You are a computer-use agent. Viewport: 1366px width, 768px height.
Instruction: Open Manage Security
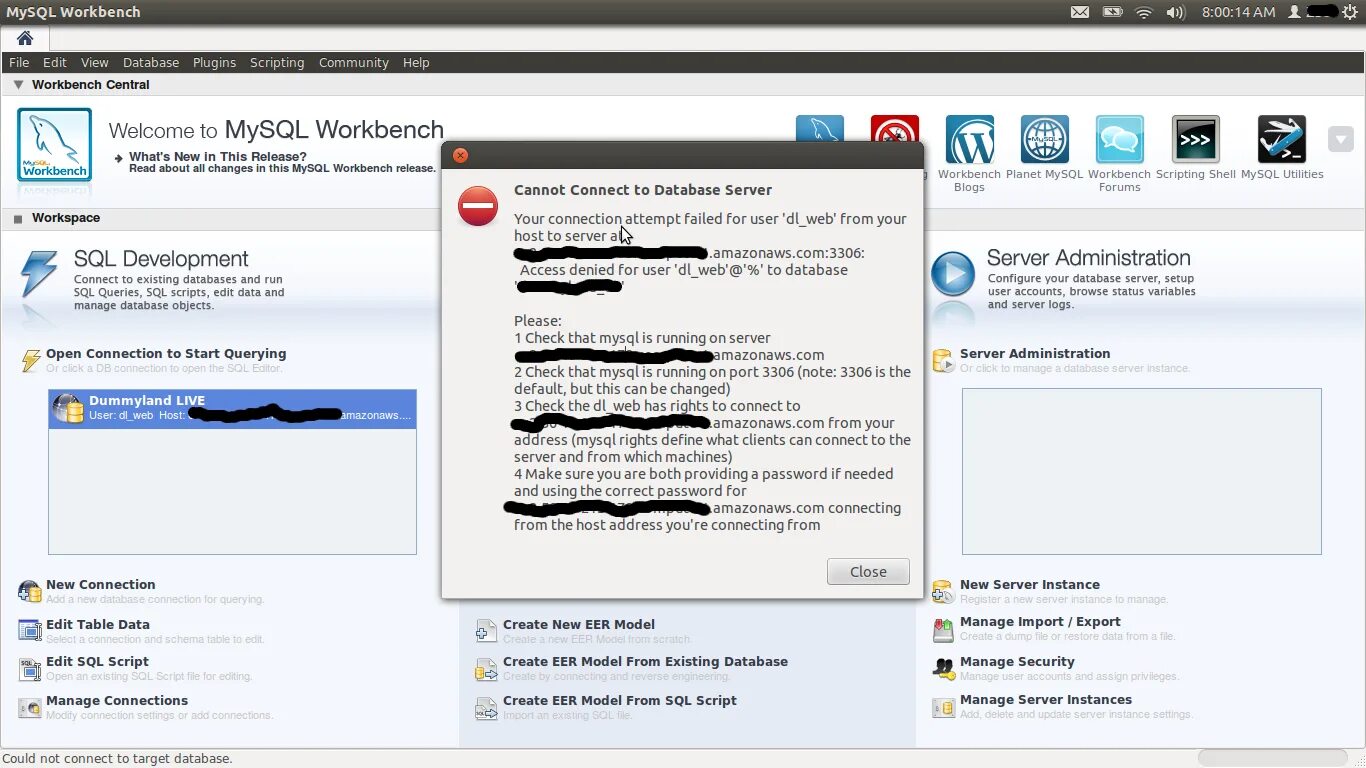1017,661
